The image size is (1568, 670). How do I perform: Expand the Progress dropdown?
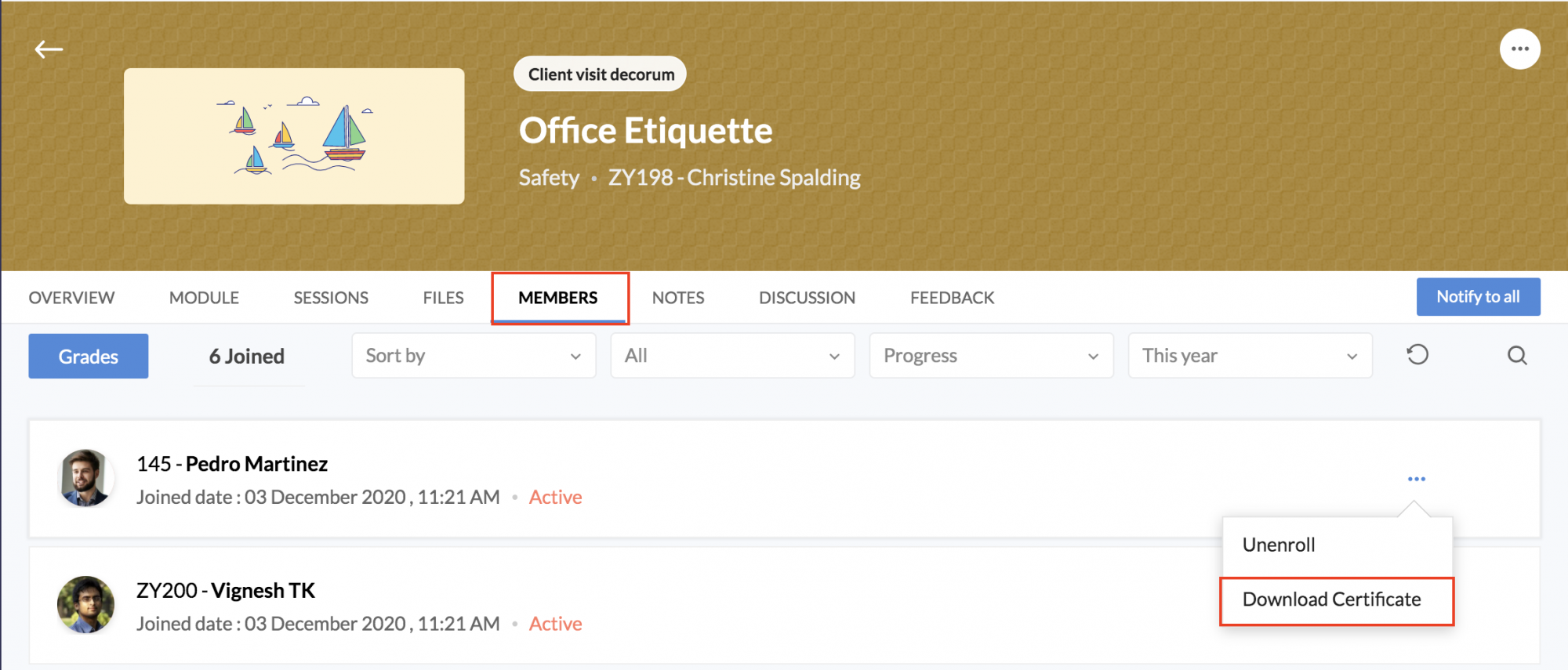click(991, 356)
